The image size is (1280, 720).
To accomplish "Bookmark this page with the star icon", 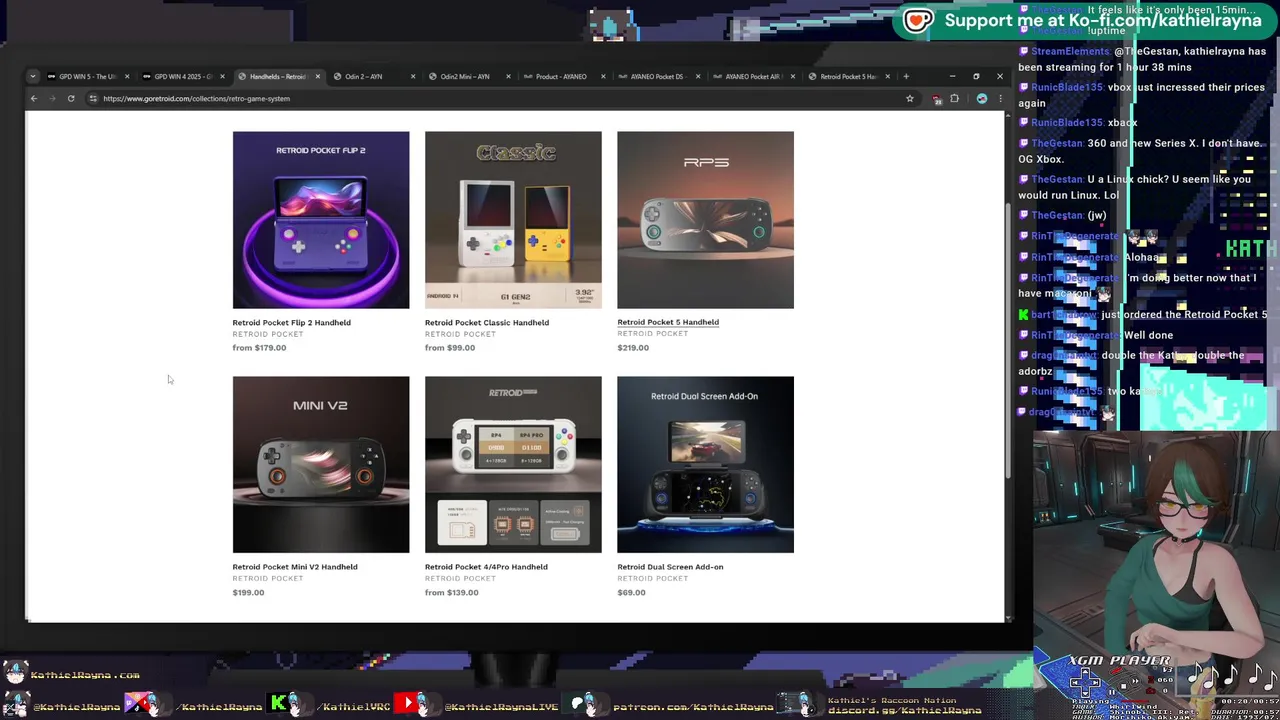I will 910,98.
